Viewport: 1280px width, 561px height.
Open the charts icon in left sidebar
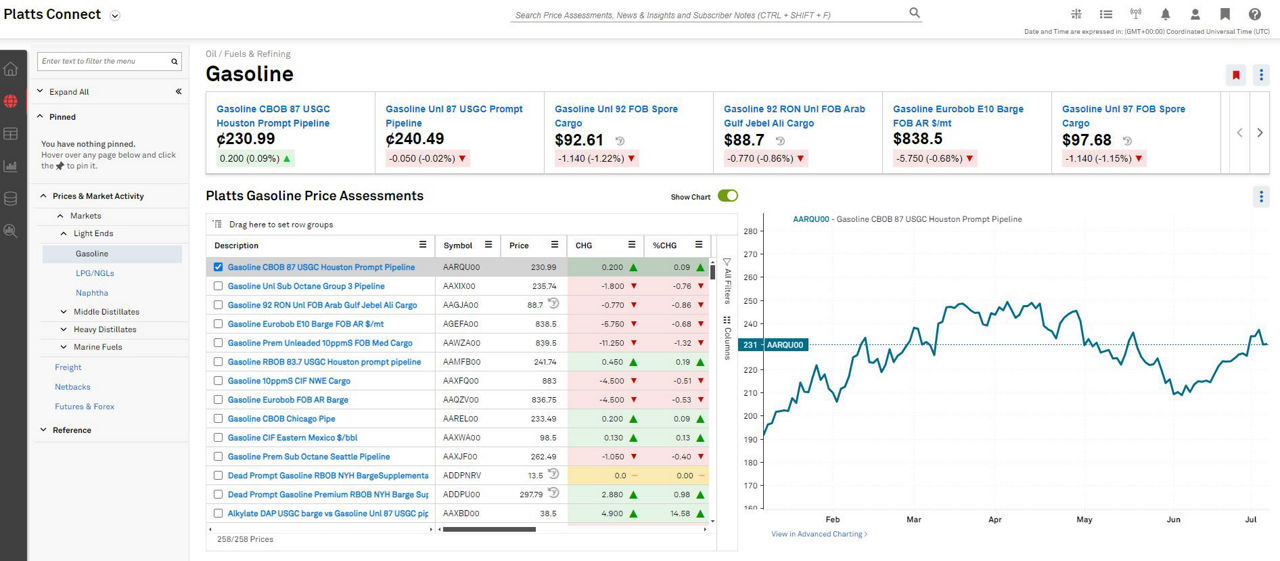[11, 166]
